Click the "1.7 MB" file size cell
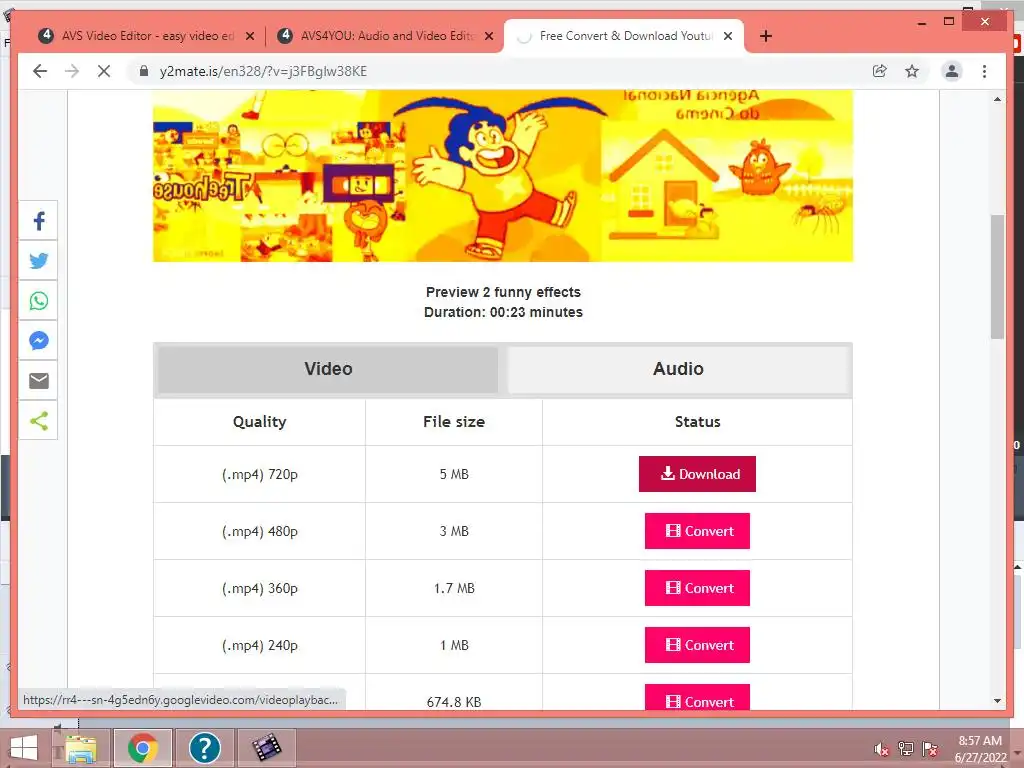 [454, 588]
